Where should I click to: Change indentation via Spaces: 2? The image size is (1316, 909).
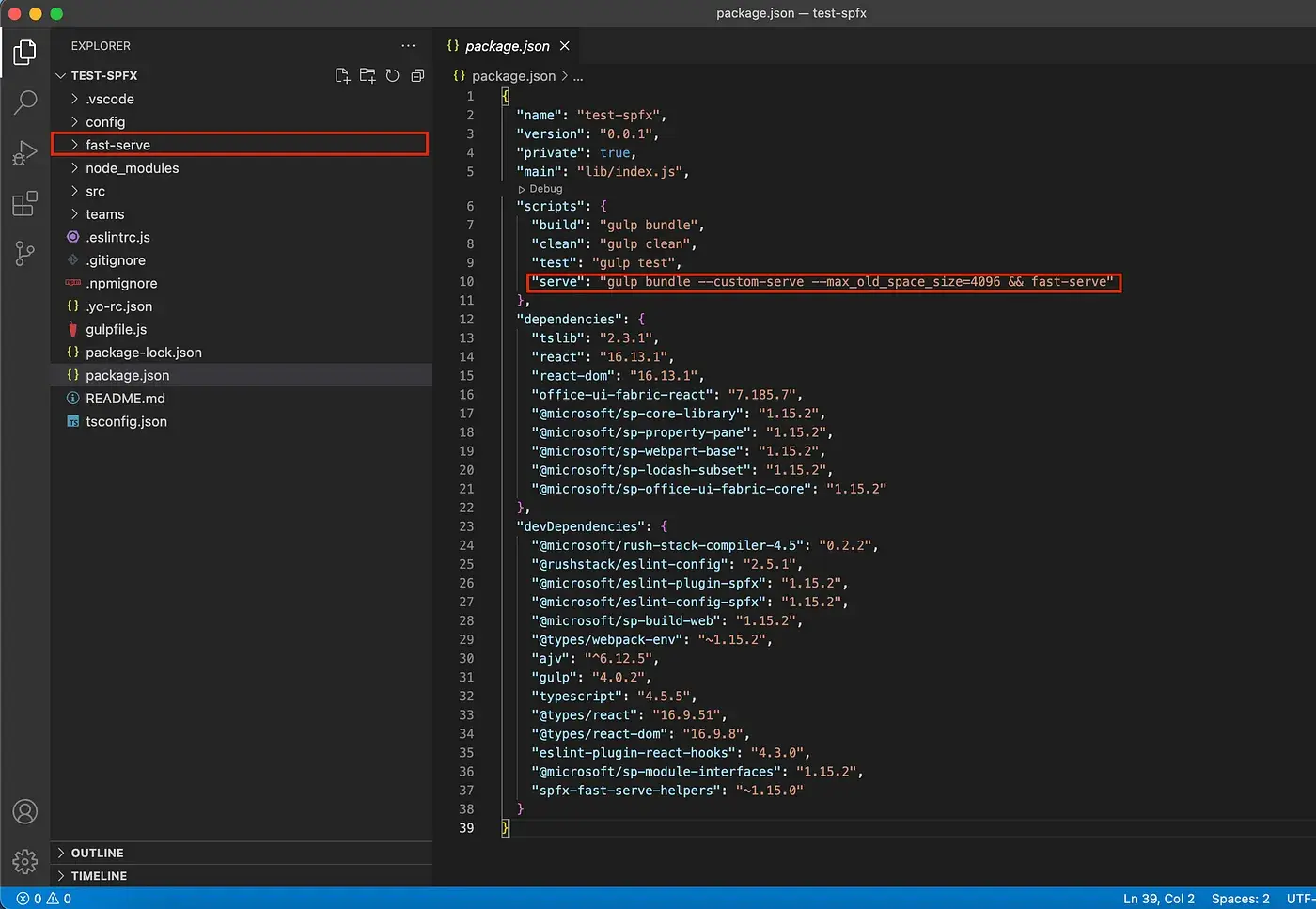coord(1240,899)
